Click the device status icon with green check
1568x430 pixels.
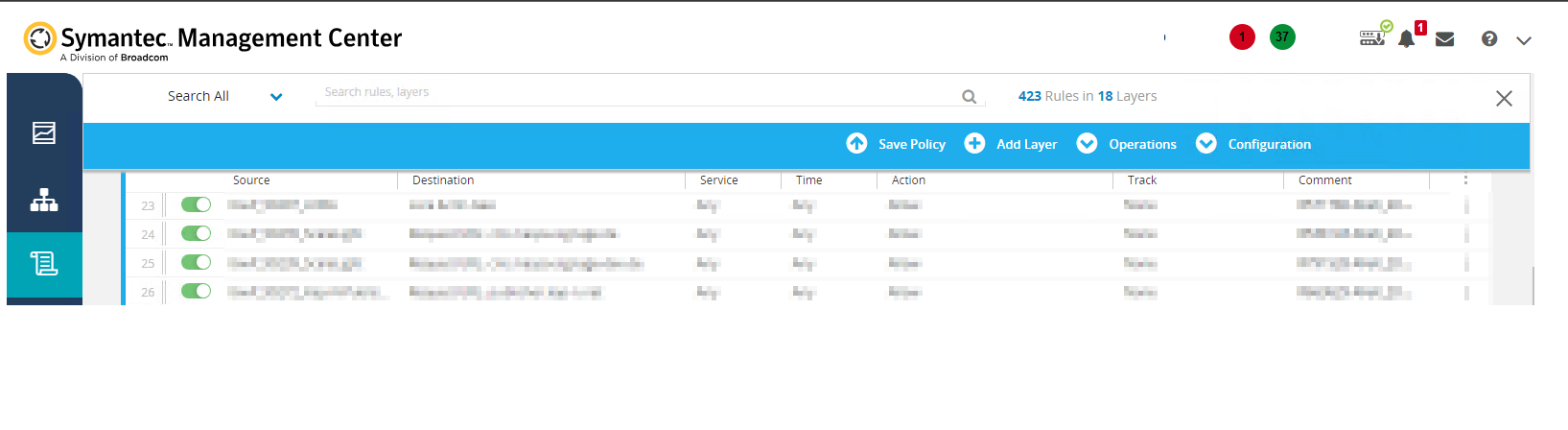(1373, 37)
